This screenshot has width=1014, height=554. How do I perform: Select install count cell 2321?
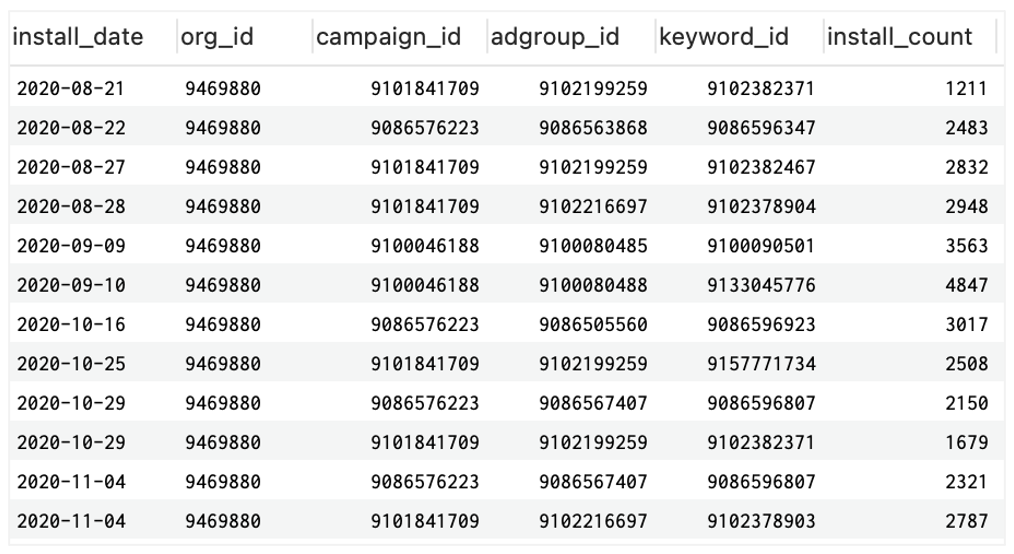coord(966,482)
